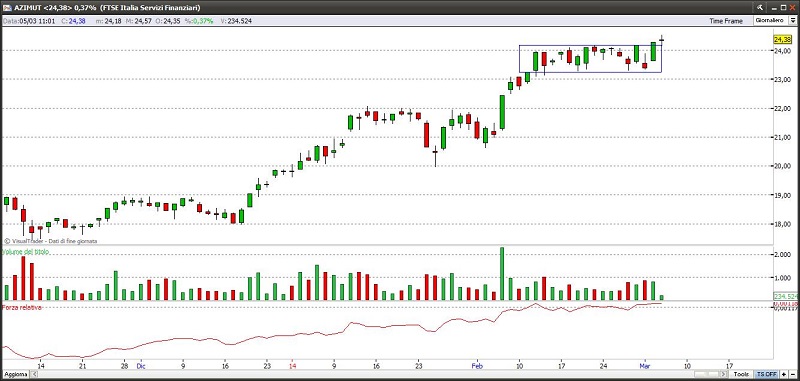
Task: Click the 'C: 24,38' close value
Action: coord(73,21)
